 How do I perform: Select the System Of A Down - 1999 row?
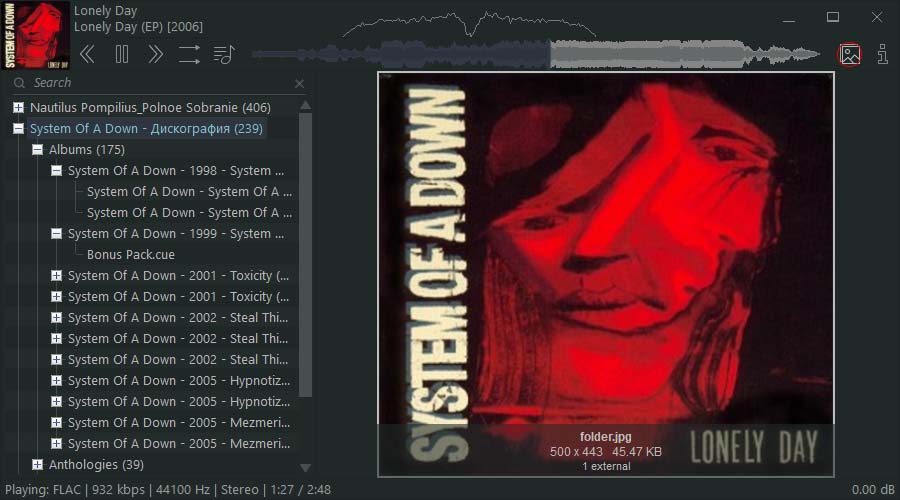pos(176,234)
